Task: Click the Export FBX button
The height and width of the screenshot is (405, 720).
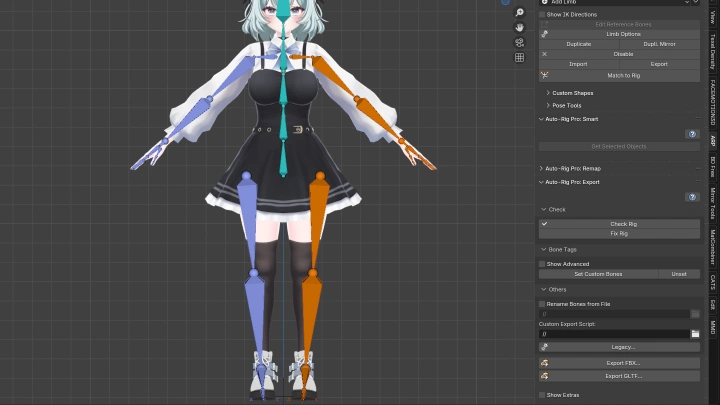Action: tap(623, 363)
